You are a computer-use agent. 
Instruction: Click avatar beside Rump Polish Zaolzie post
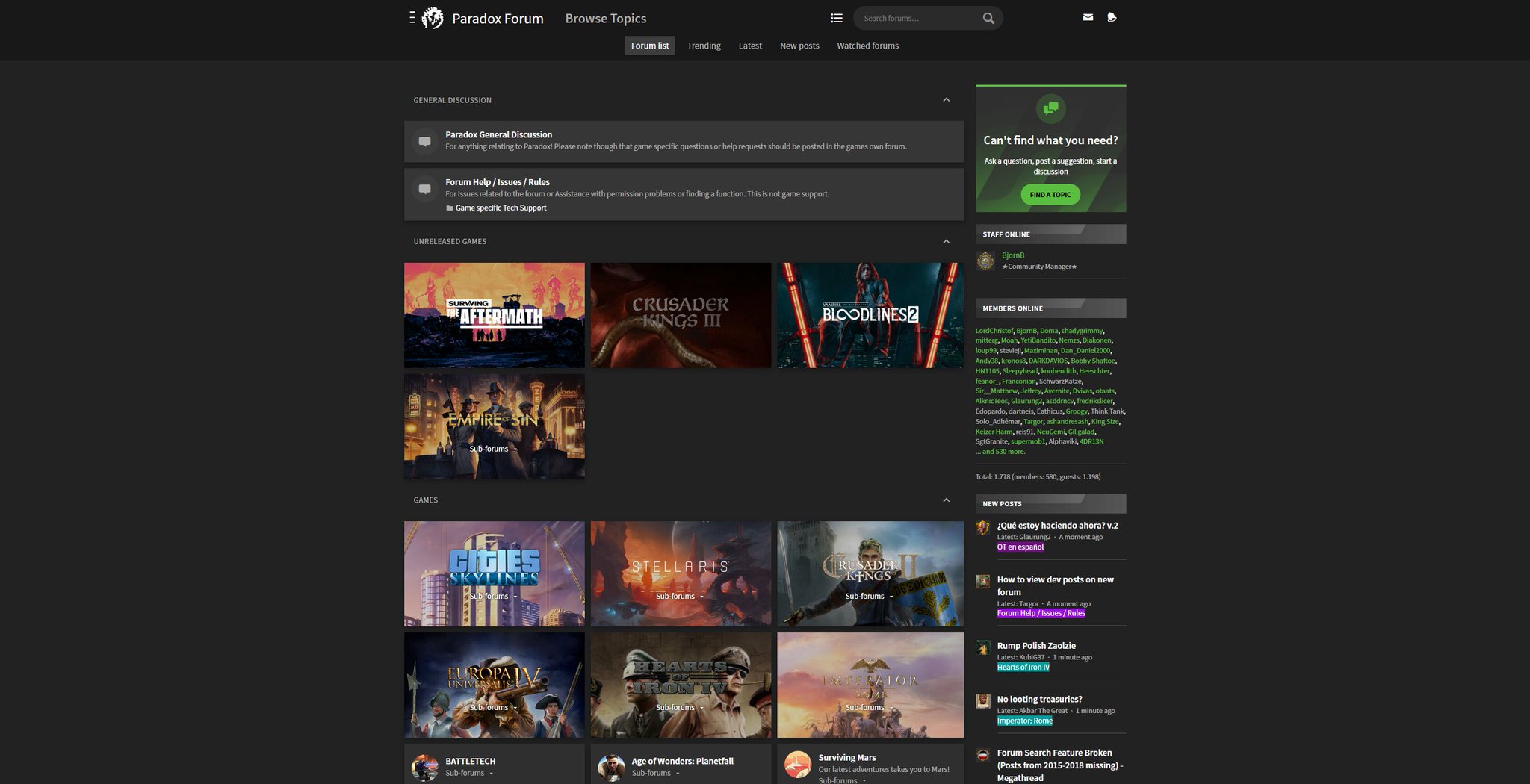click(983, 647)
